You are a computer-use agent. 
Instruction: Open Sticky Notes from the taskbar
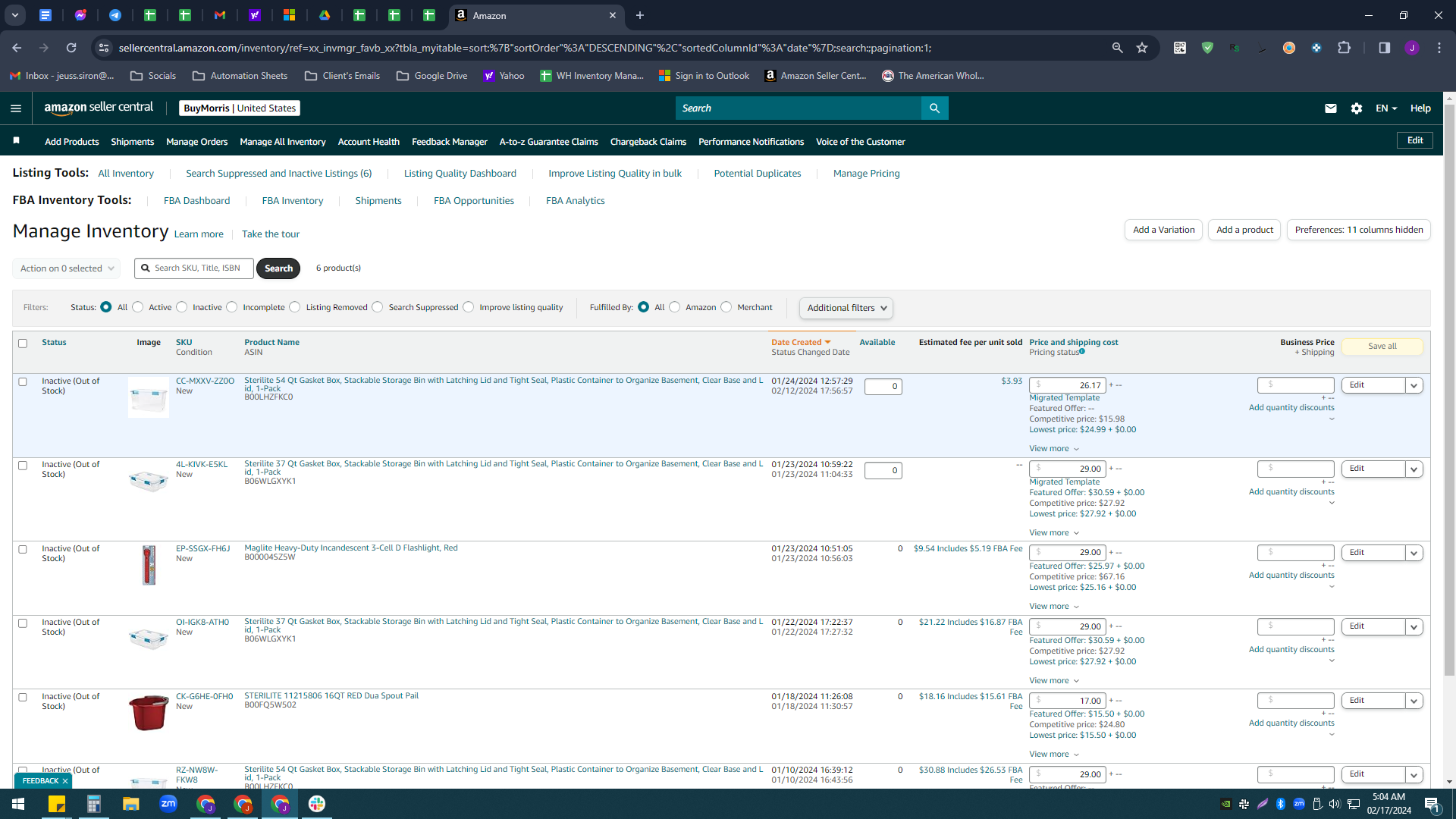(57, 804)
